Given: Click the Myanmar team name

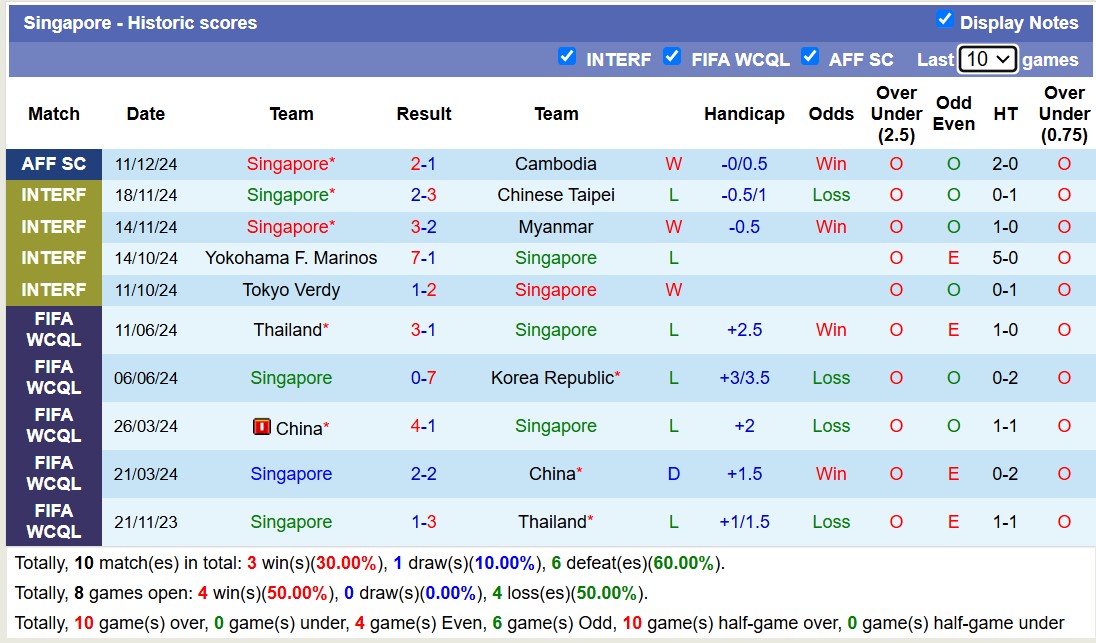Looking at the screenshot, I should (556, 227).
